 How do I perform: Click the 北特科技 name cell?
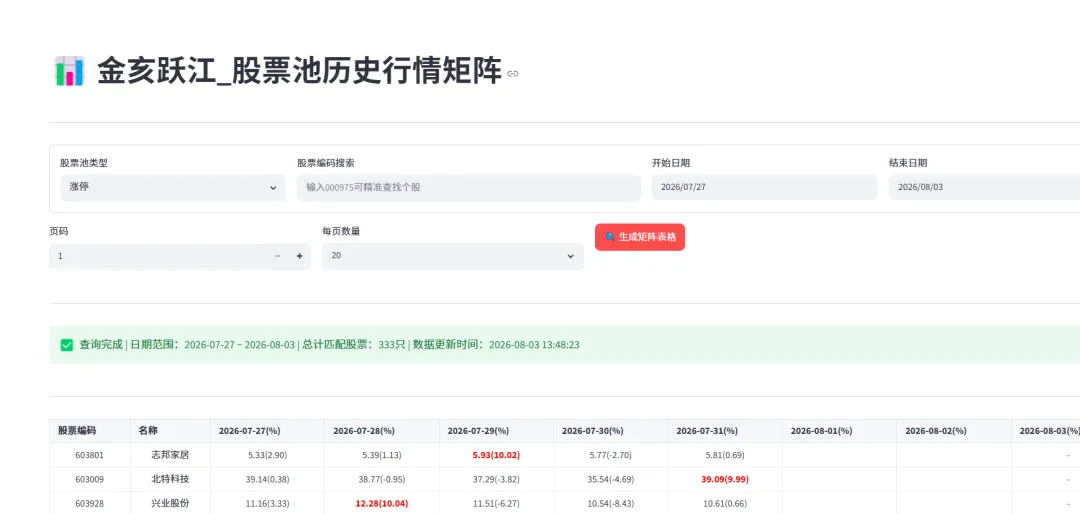[x=170, y=480]
